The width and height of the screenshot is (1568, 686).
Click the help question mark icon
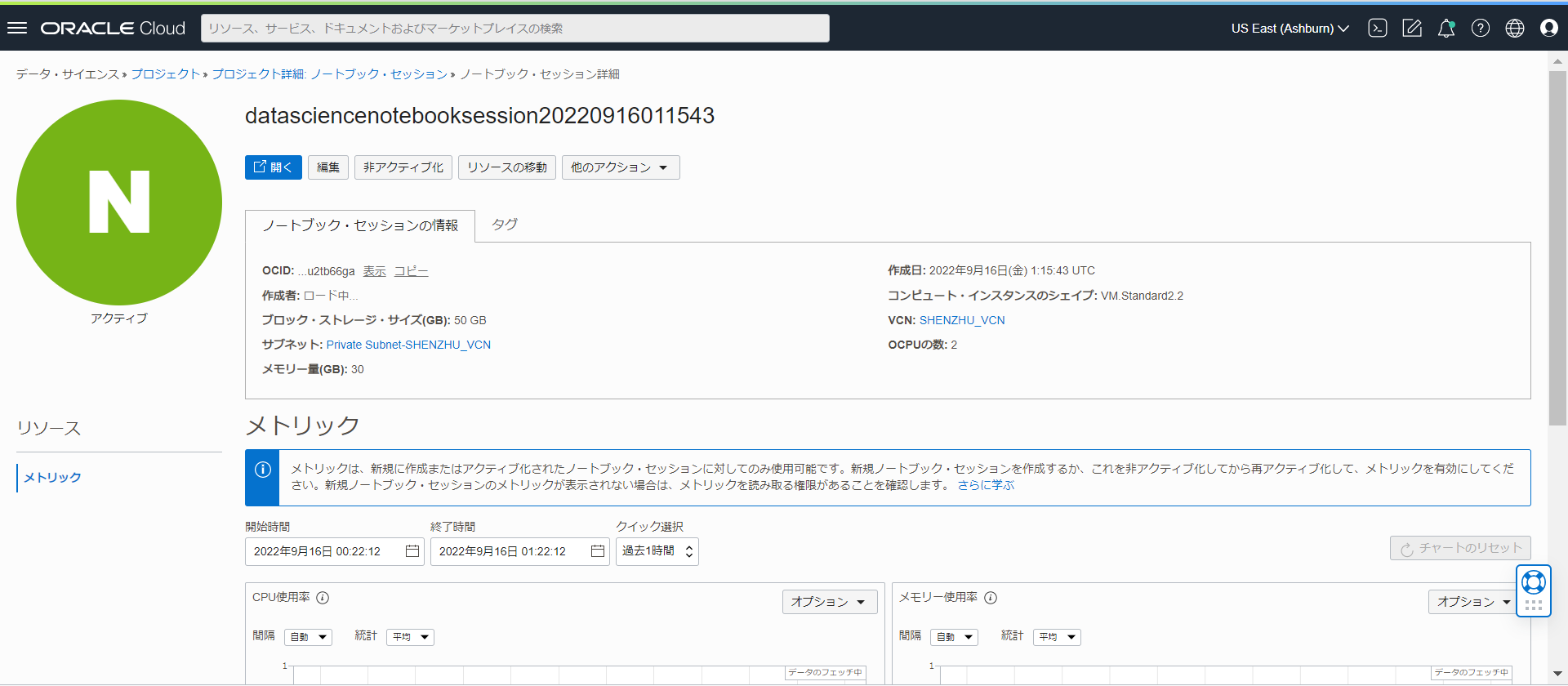pyautogui.click(x=1481, y=28)
